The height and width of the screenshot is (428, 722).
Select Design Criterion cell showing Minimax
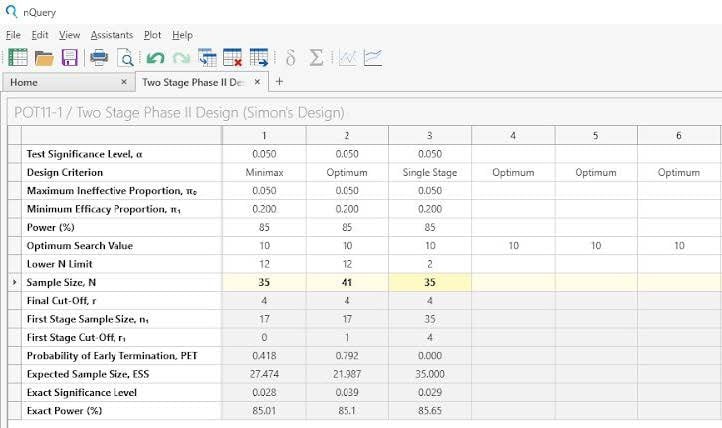[x=264, y=172]
